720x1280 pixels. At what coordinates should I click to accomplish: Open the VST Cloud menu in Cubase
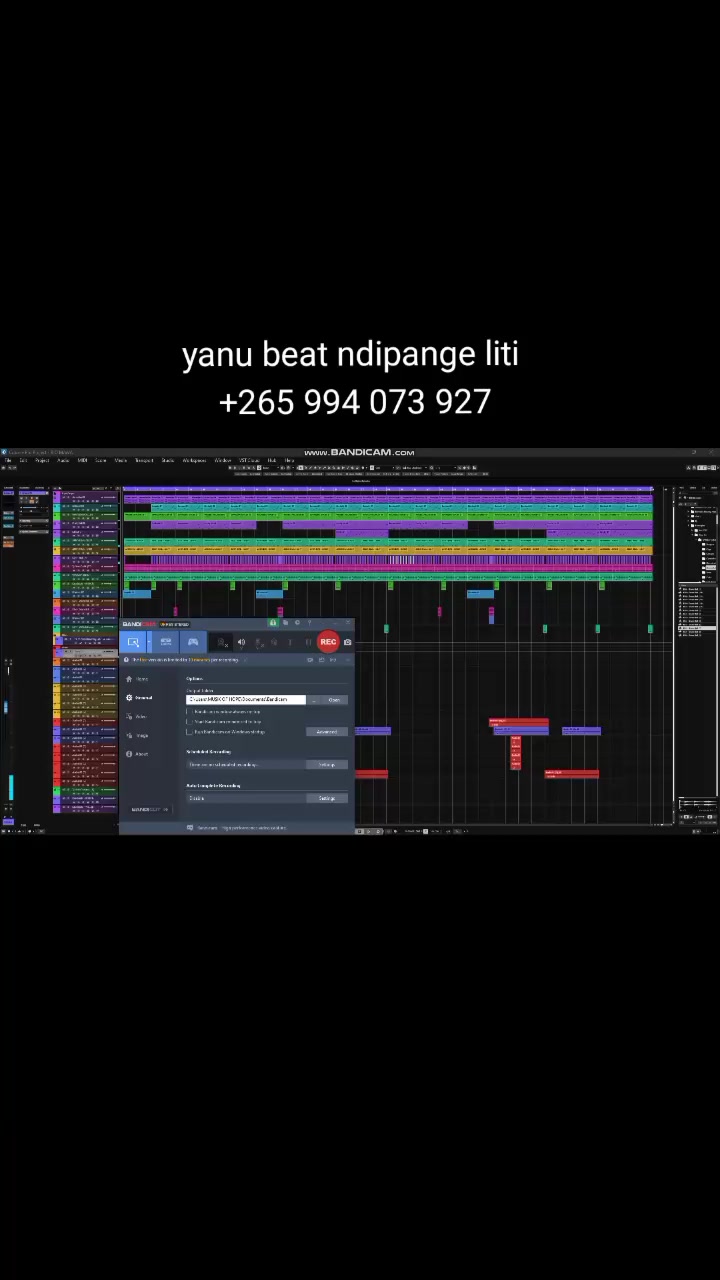[249, 460]
